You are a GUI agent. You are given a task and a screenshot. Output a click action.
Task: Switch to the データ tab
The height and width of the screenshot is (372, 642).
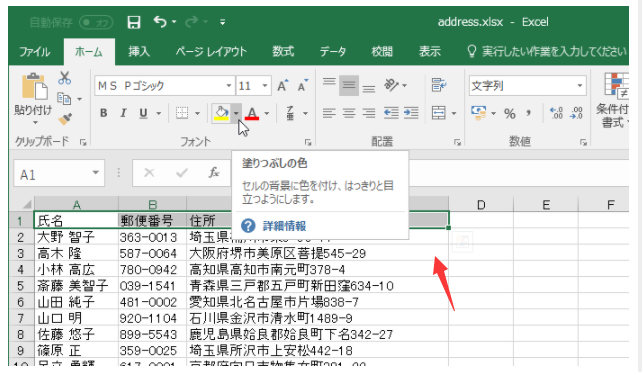tap(332, 52)
